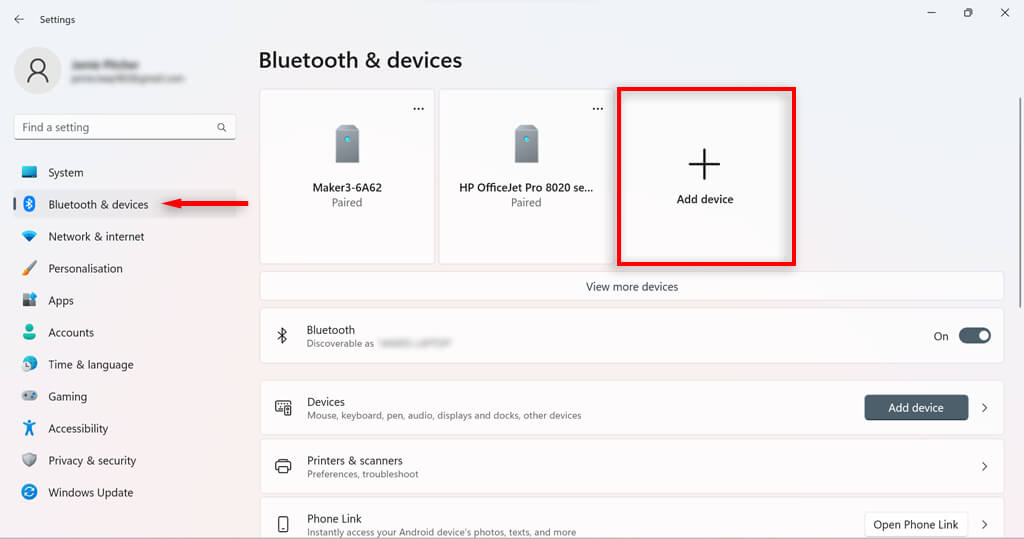Expand the Devices section chevron
This screenshot has height=539, width=1024.
point(985,408)
